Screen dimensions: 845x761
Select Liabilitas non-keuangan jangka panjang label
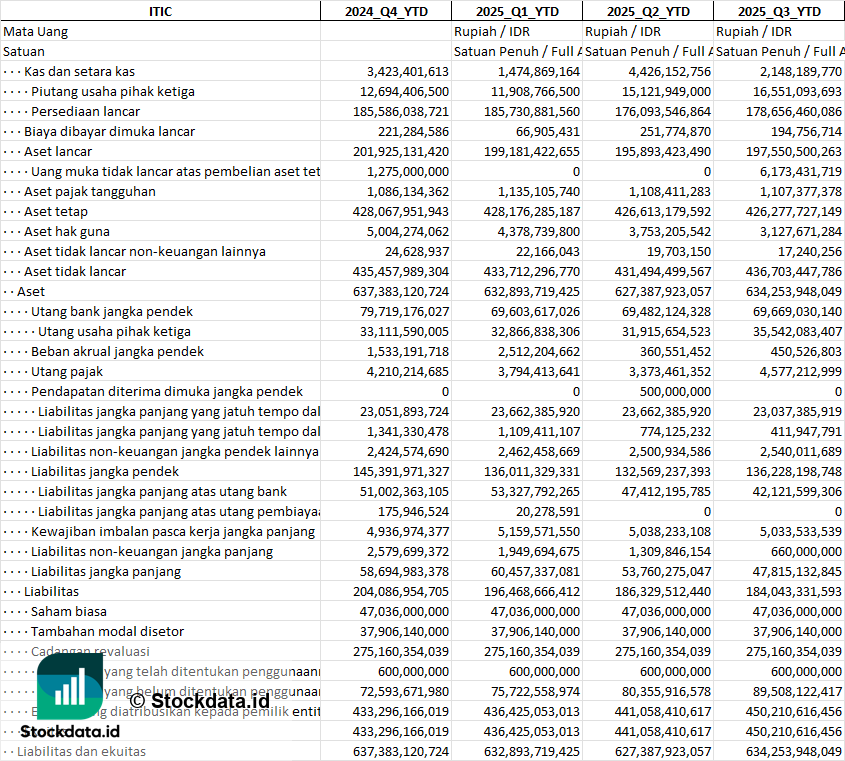[x=151, y=550]
